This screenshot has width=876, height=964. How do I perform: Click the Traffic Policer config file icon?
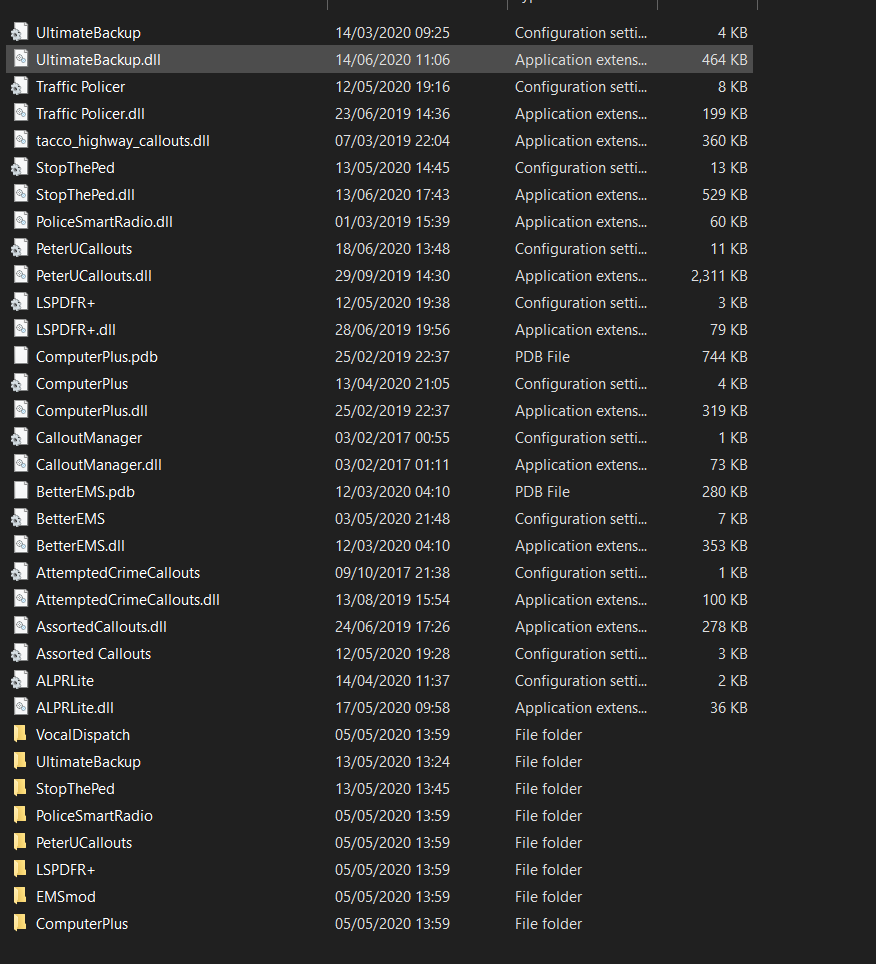click(x=20, y=87)
